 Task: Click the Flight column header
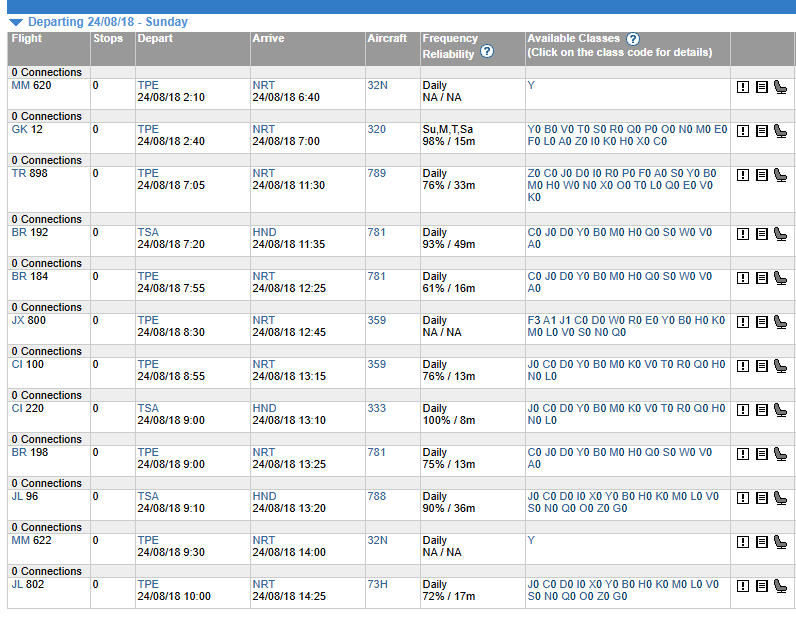tap(27, 39)
